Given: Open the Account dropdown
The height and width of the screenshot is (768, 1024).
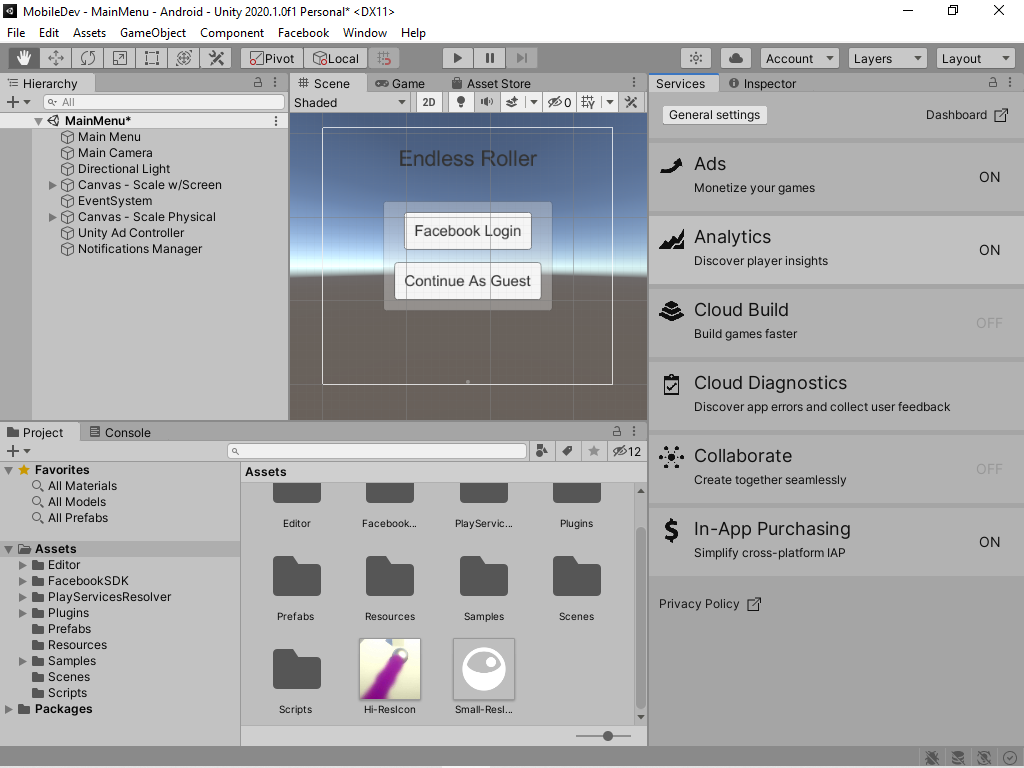Looking at the screenshot, I should pos(800,58).
